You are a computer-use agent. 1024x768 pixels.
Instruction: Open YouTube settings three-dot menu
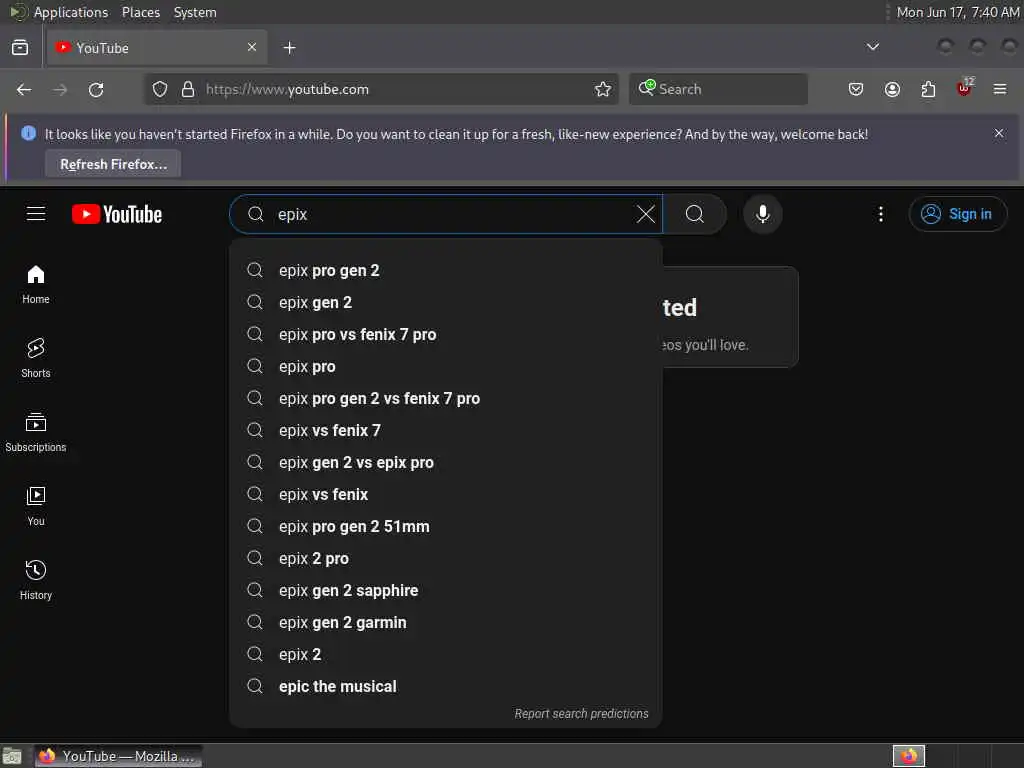point(880,214)
